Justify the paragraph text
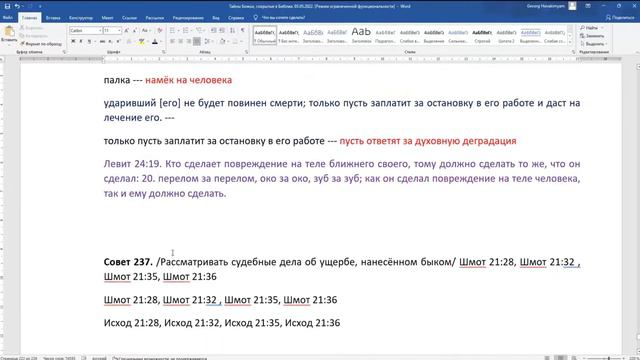The width and height of the screenshot is (640, 360). click(197, 41)
